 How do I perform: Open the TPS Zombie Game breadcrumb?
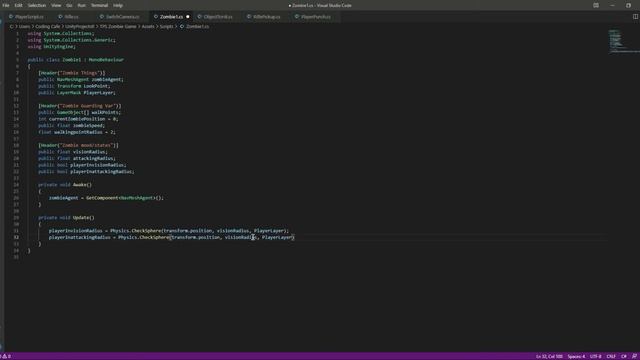click(118, 27)
